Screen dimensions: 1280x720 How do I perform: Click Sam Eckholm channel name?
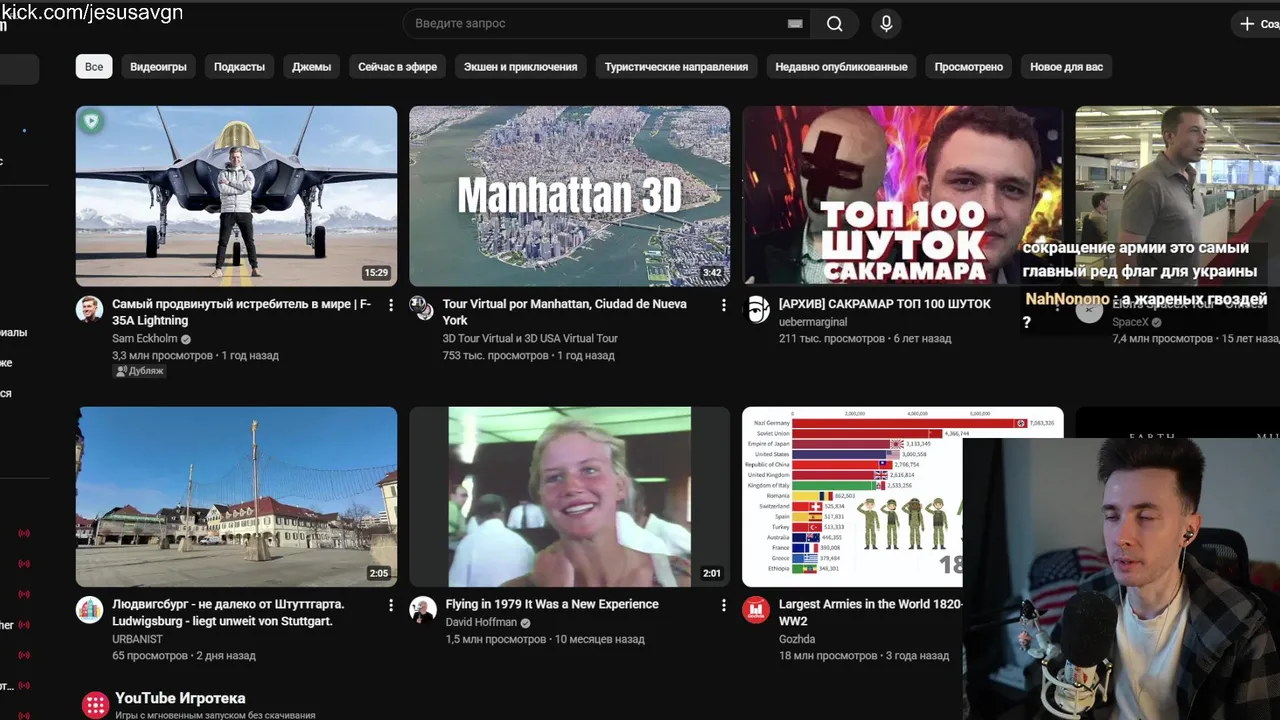point(144,339)
